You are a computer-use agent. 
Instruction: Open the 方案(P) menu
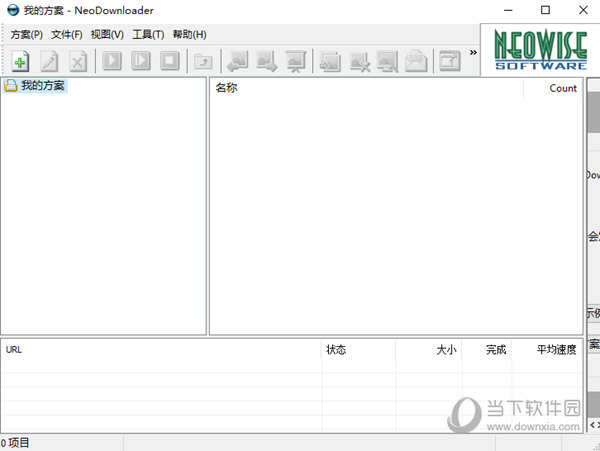click(26, 34)
